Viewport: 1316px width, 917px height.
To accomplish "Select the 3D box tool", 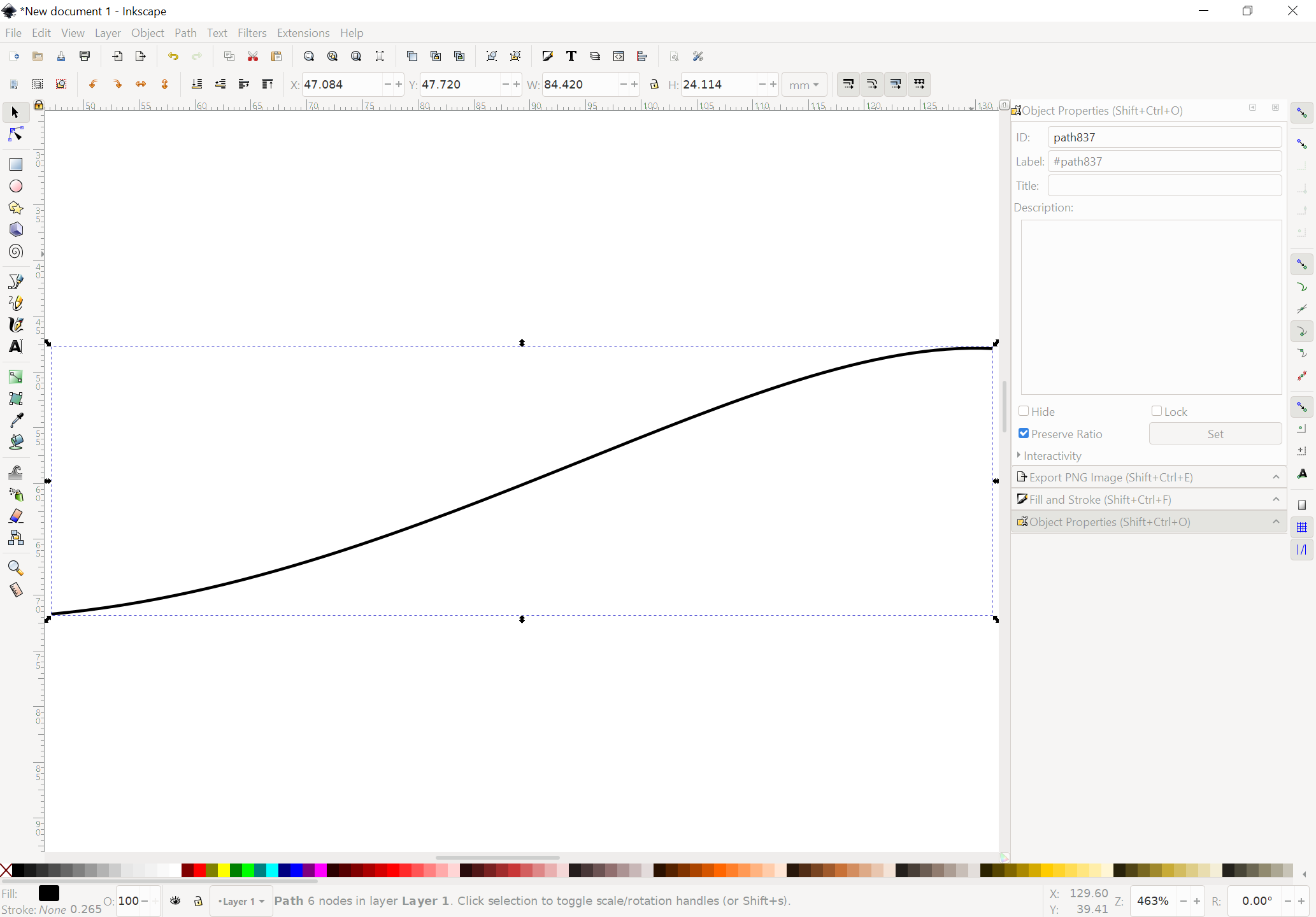I will click(x=16, y=229).
